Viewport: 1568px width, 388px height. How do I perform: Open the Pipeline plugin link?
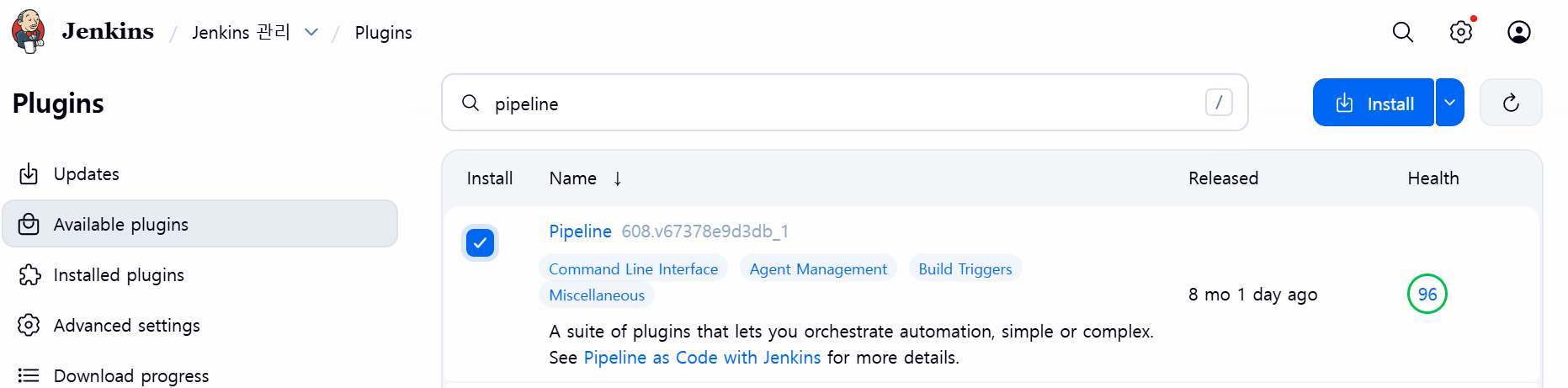click(580, 231)
